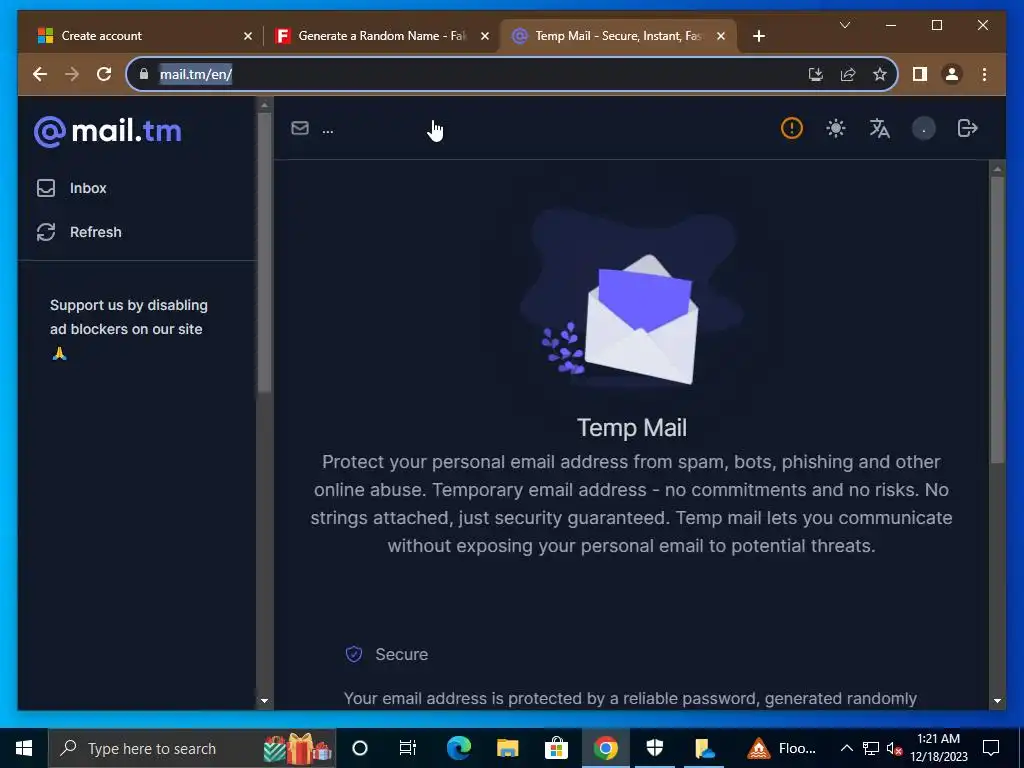Click the Chrome taskbar icon
1024x768 pixels.
click(605, 748)
